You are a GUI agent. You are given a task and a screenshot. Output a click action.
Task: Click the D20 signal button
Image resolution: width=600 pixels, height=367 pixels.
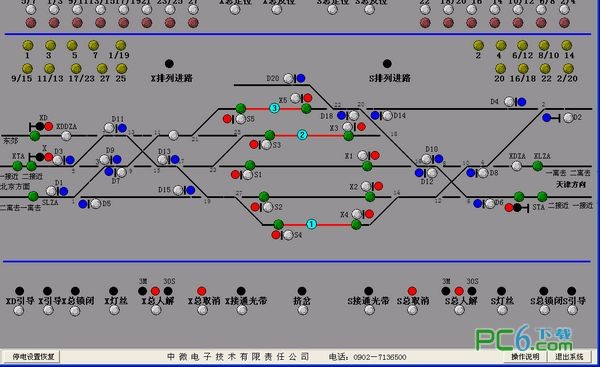[288, 78]
